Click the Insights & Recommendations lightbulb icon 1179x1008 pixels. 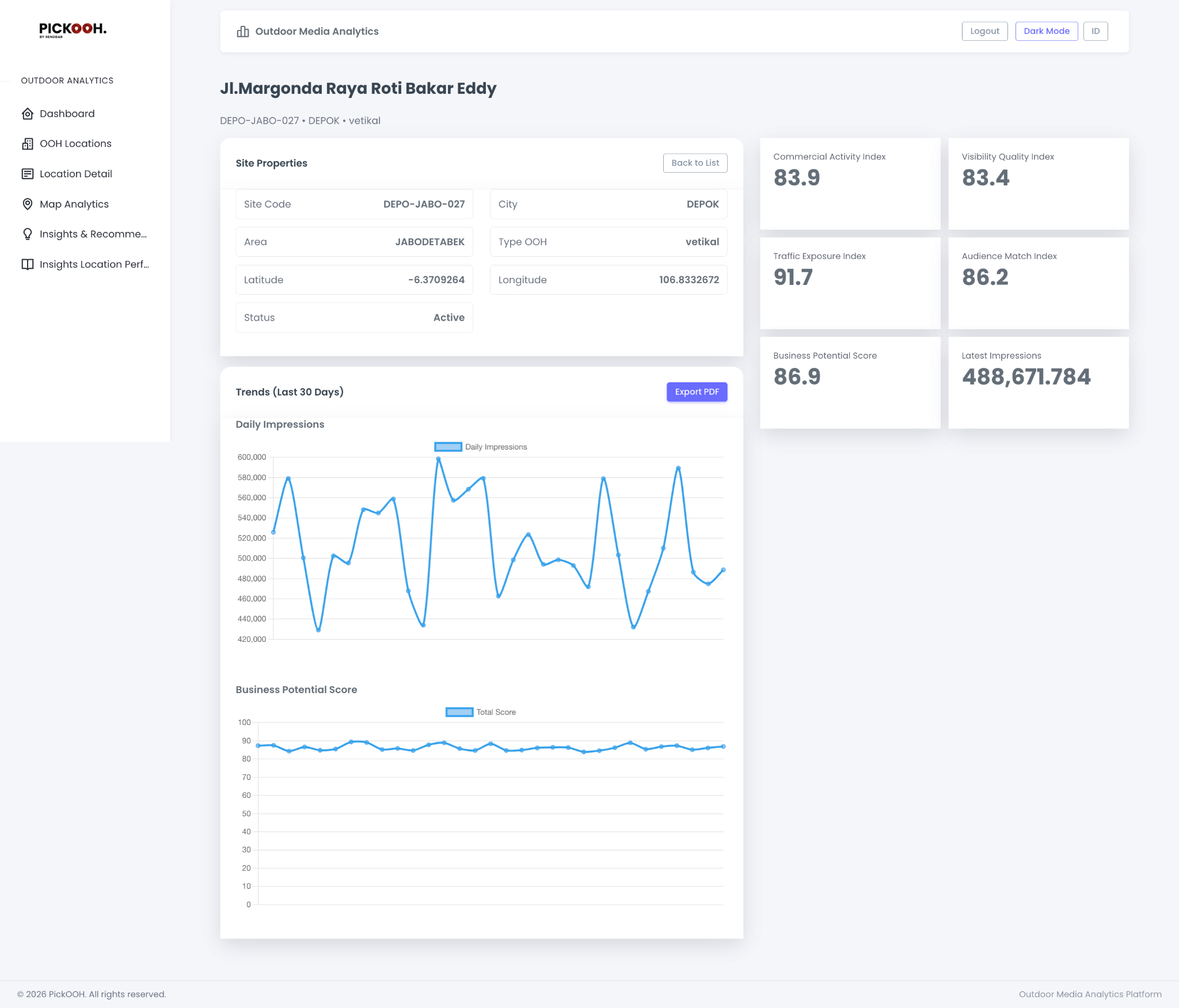coord(28,234)
